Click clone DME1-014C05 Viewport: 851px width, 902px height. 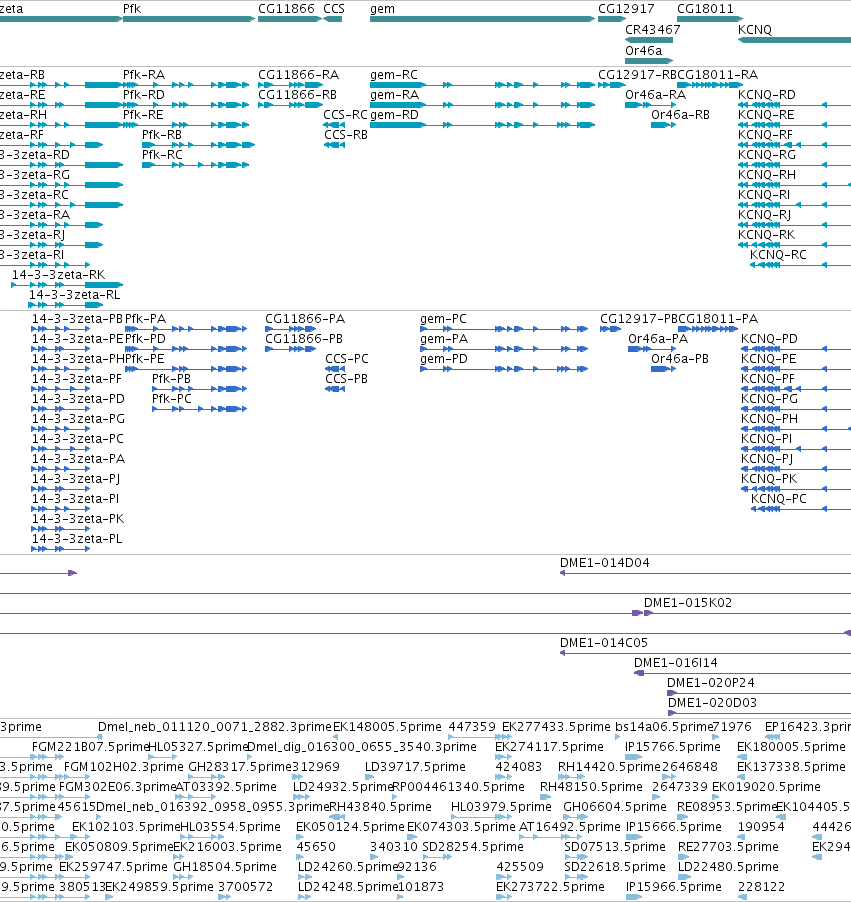[x=604, y=643]
